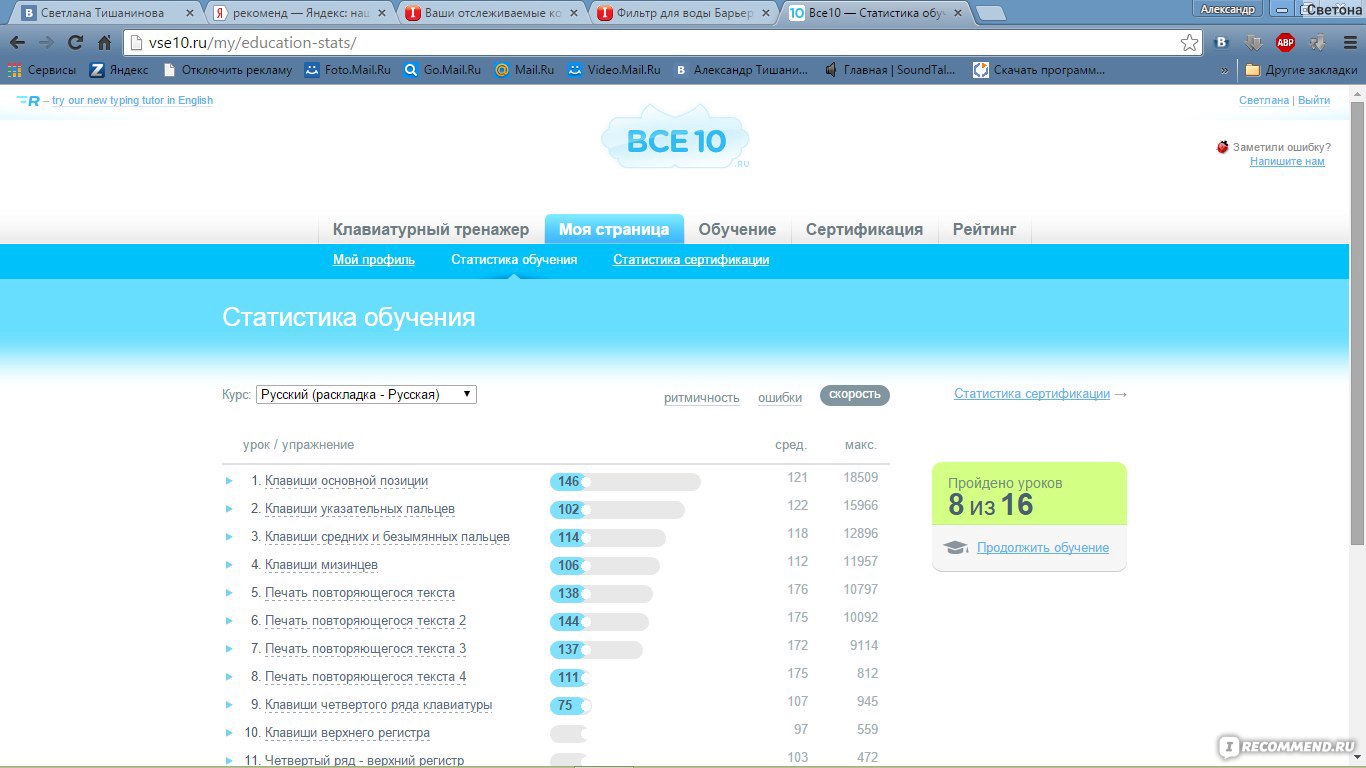Switch to Фильтр для воды Барьер tab
This screenshot has width=1366, height=768.
[x=682, y=13]
